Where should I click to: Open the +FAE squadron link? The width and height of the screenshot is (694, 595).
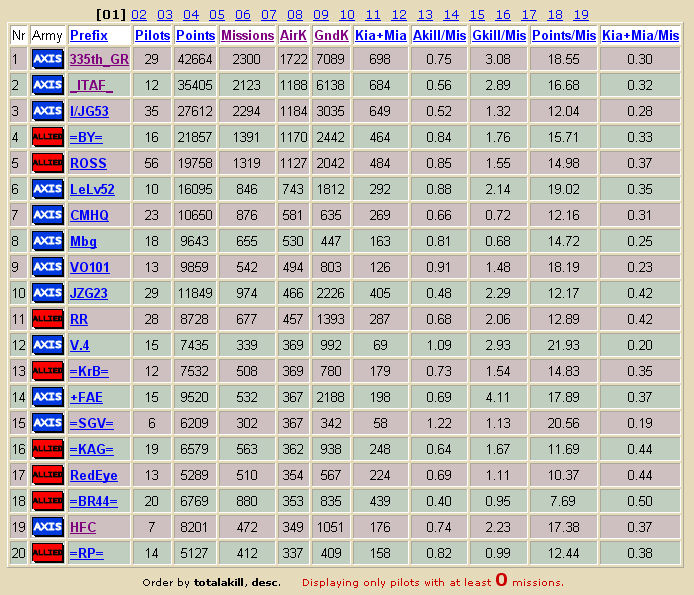coord(86,397)
